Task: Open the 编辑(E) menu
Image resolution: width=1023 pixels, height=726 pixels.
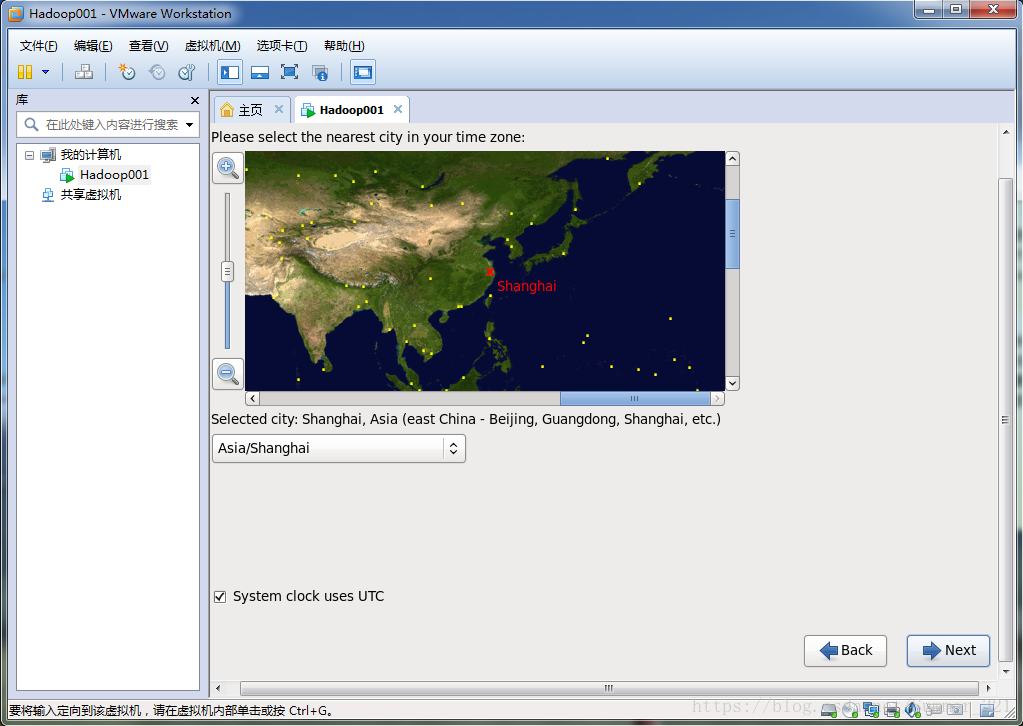Action: pyautogui.click(x=93, y=46)
